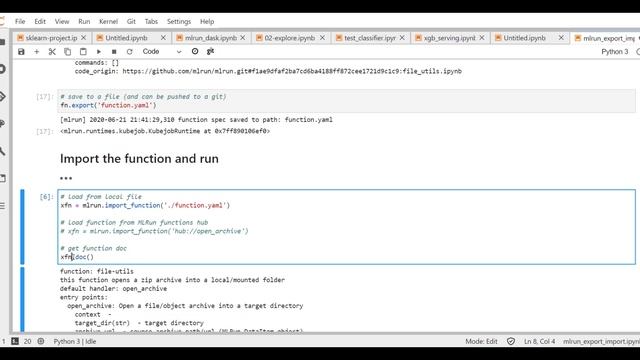This screenshot has height=360, width=640.
Task: Switch to the Untitled.ipynb tab beside xgb_serving
Action: pyautogui.click(x=524, y=38)
